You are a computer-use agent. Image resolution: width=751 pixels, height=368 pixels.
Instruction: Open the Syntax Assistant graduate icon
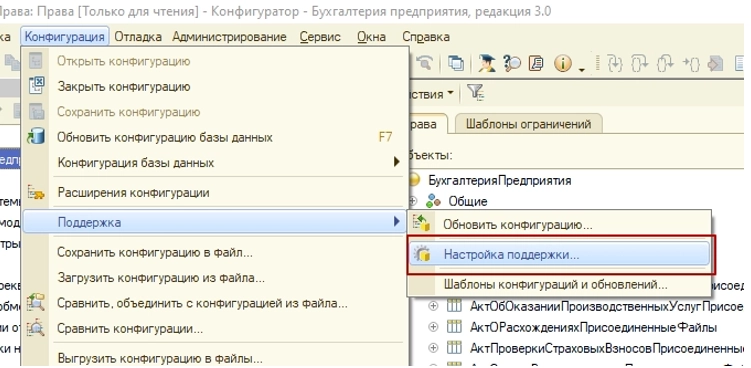click(487, 63)
